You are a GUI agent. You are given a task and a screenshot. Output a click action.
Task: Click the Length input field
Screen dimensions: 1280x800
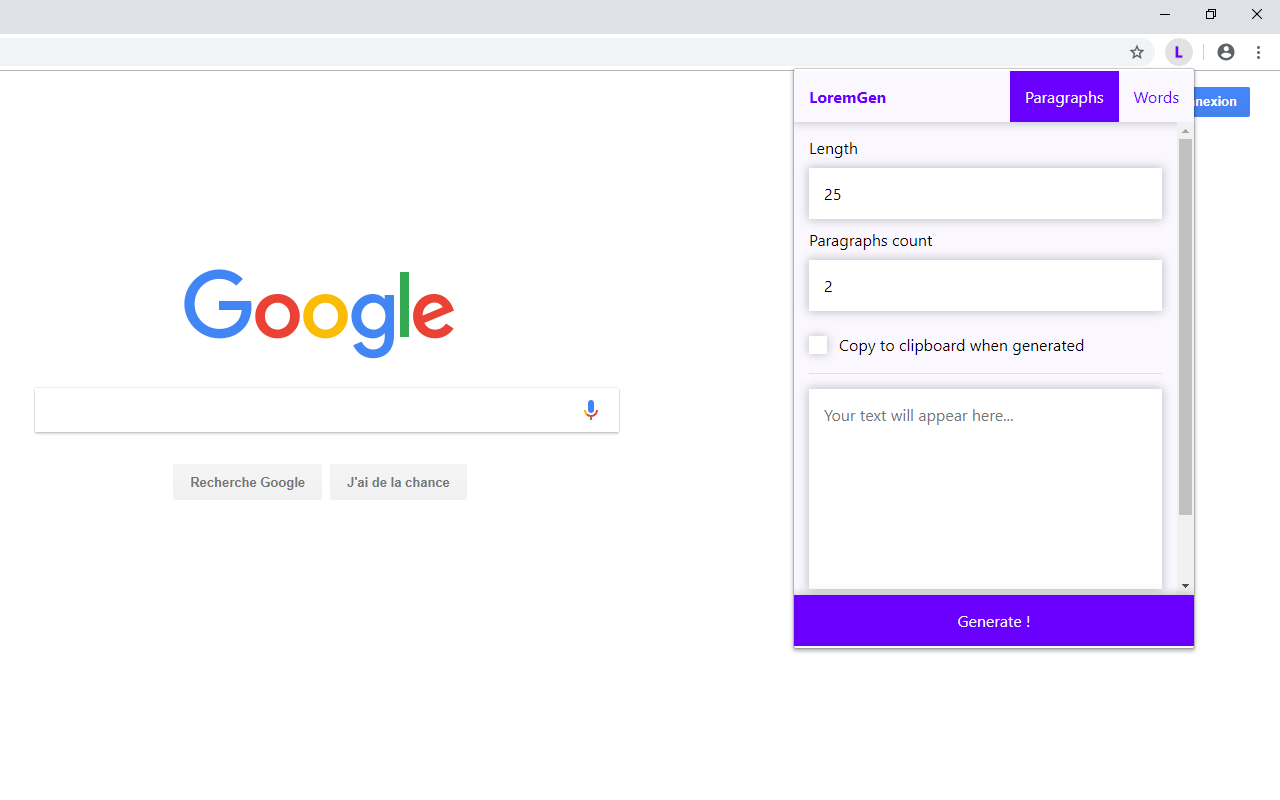[x=985, y=194]
